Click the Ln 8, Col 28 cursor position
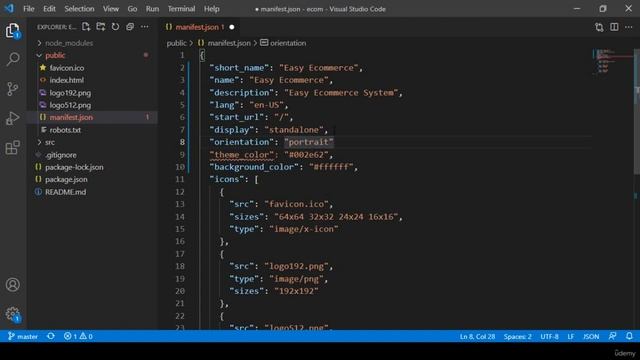Viewport: 640px width, 360px height. pyautogui.click(x=477, y=336)
